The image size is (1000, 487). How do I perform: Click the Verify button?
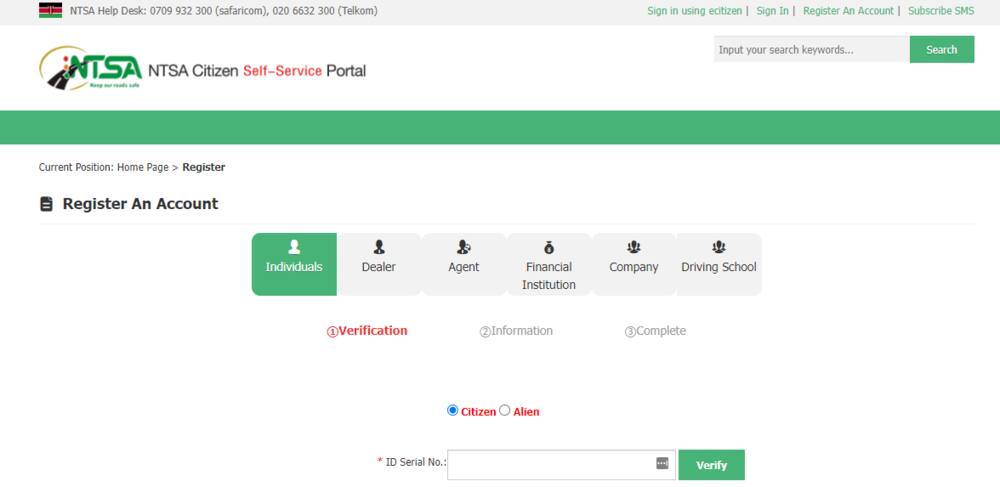click(712, 465)
